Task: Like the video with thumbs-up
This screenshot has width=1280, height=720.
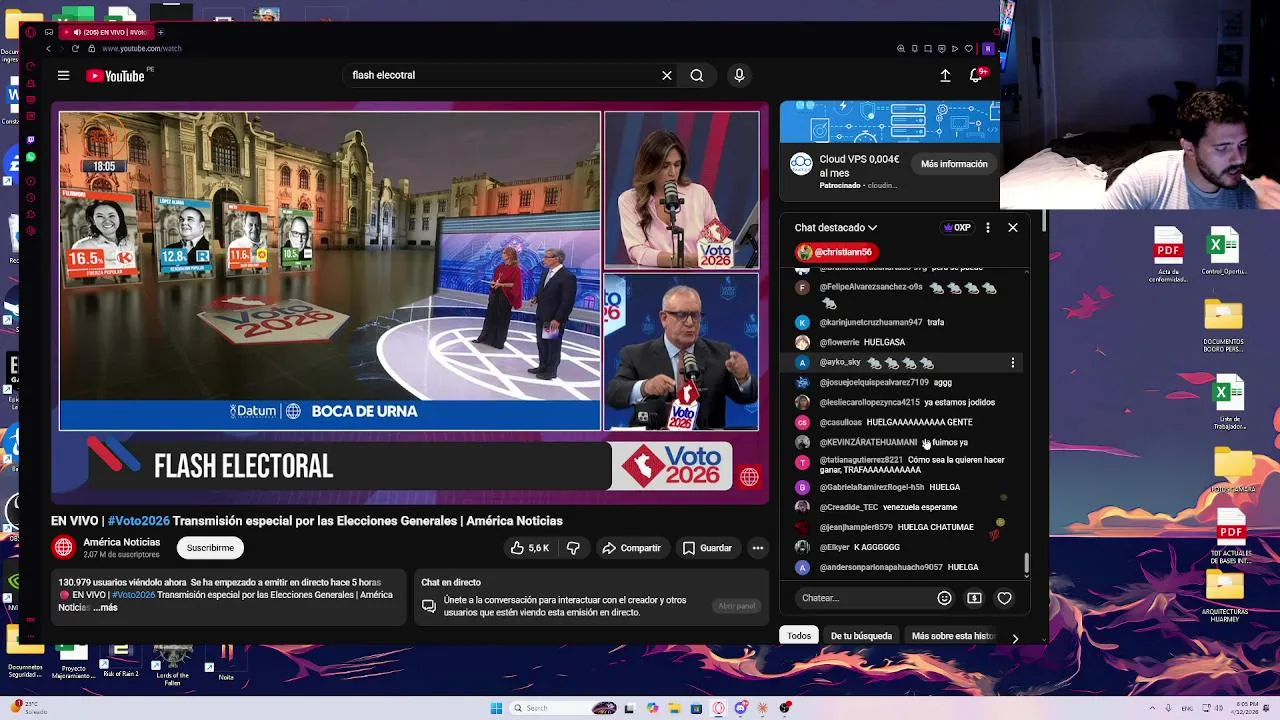Action: click(530, 548)
